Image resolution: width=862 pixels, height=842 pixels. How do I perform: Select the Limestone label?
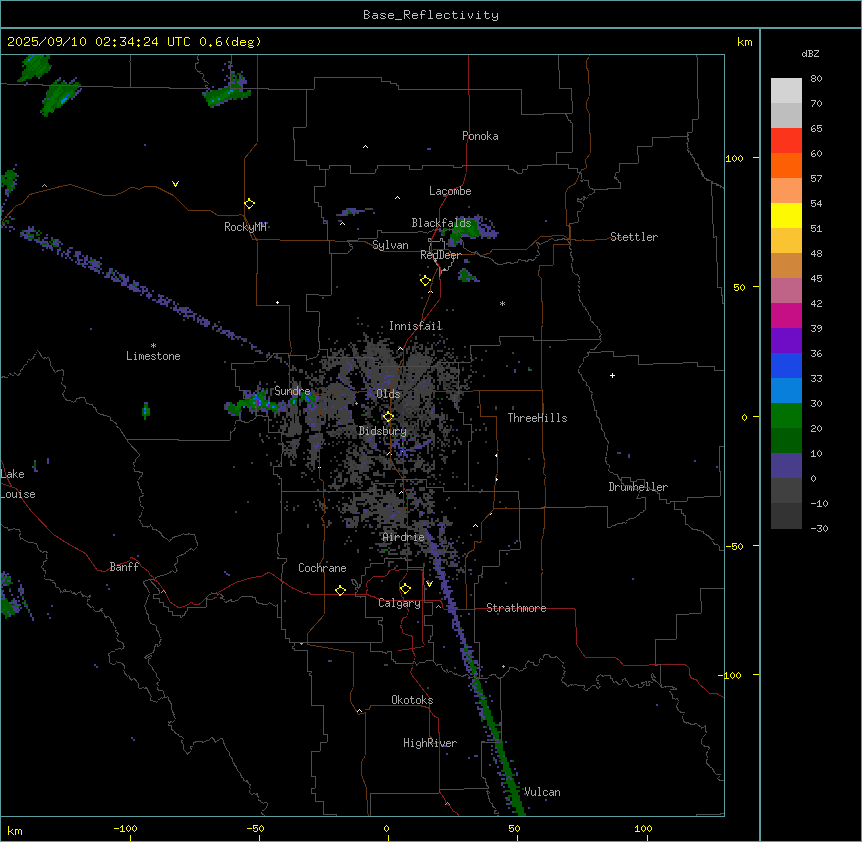tap(153, 356)
